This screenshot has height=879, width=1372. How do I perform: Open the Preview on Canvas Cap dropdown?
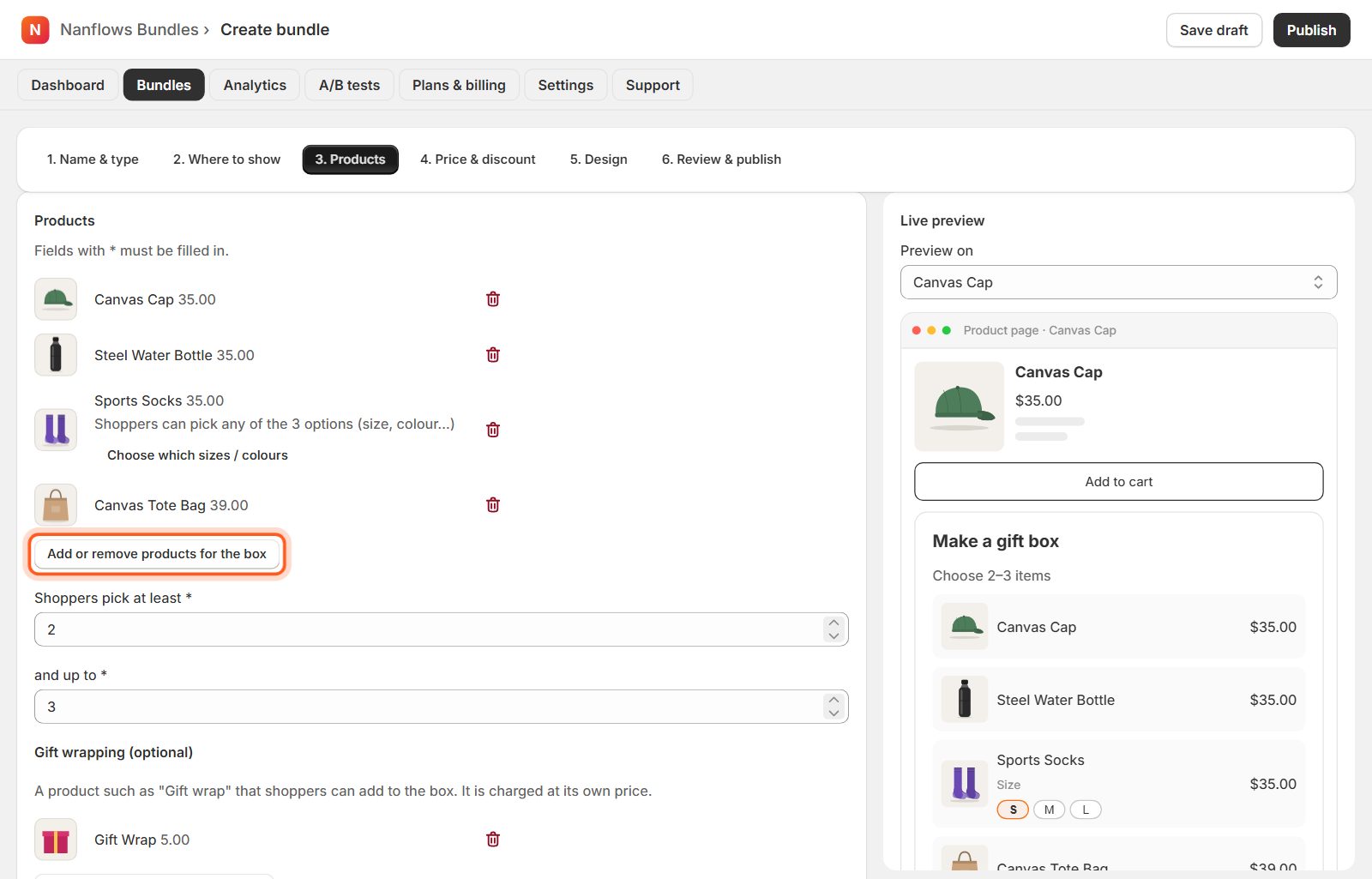(x=1118, y=282)
